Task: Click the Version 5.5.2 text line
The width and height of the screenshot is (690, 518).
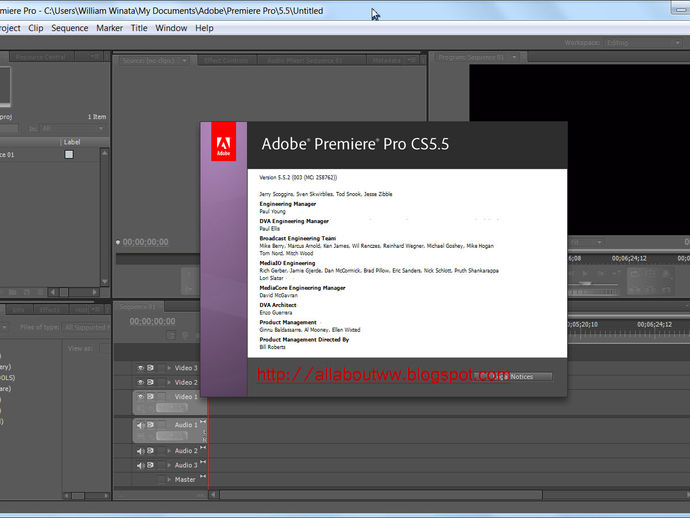Action: [x=298, y=178]
